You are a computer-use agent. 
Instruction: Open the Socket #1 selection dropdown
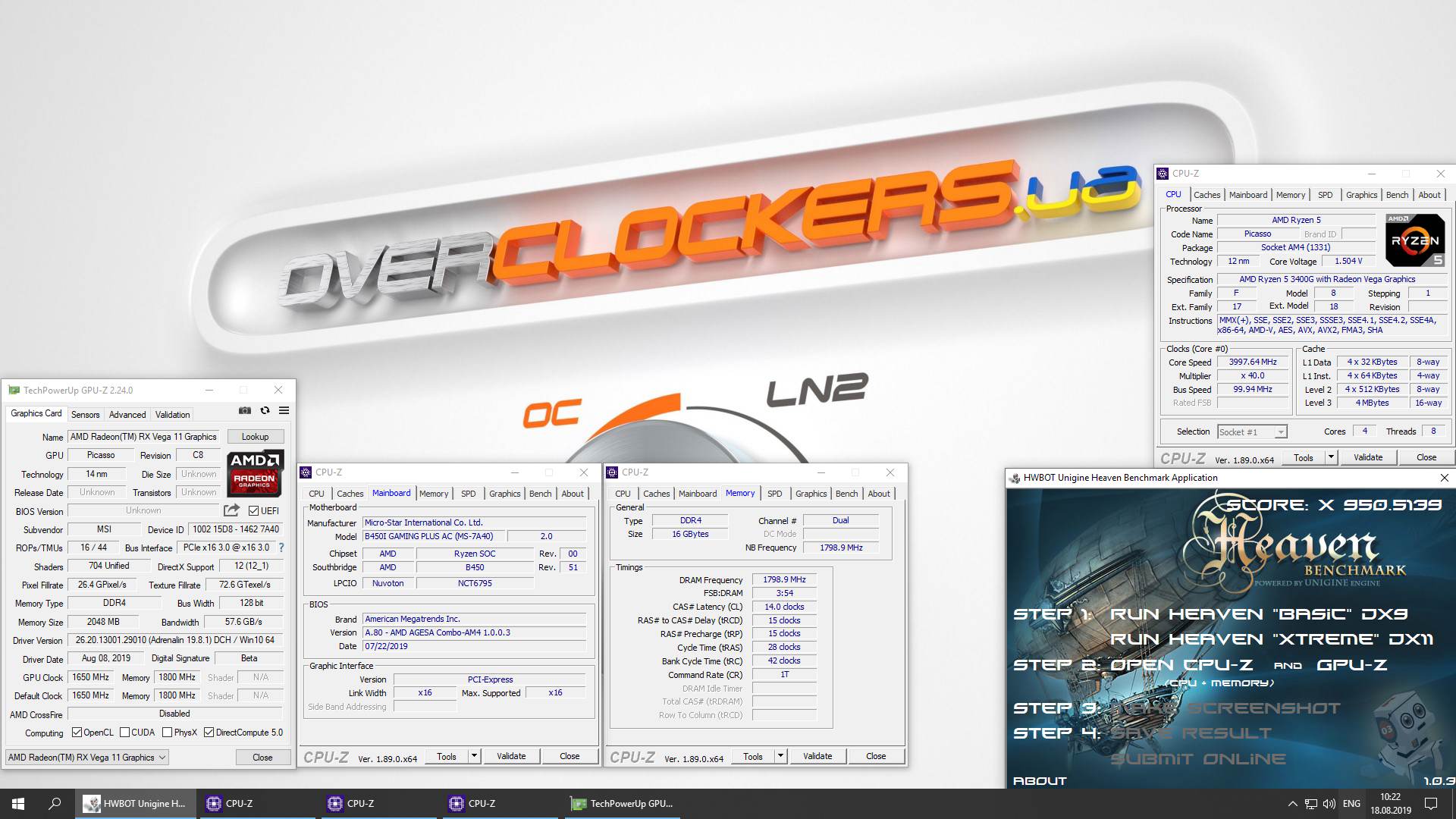point(1252,432)
